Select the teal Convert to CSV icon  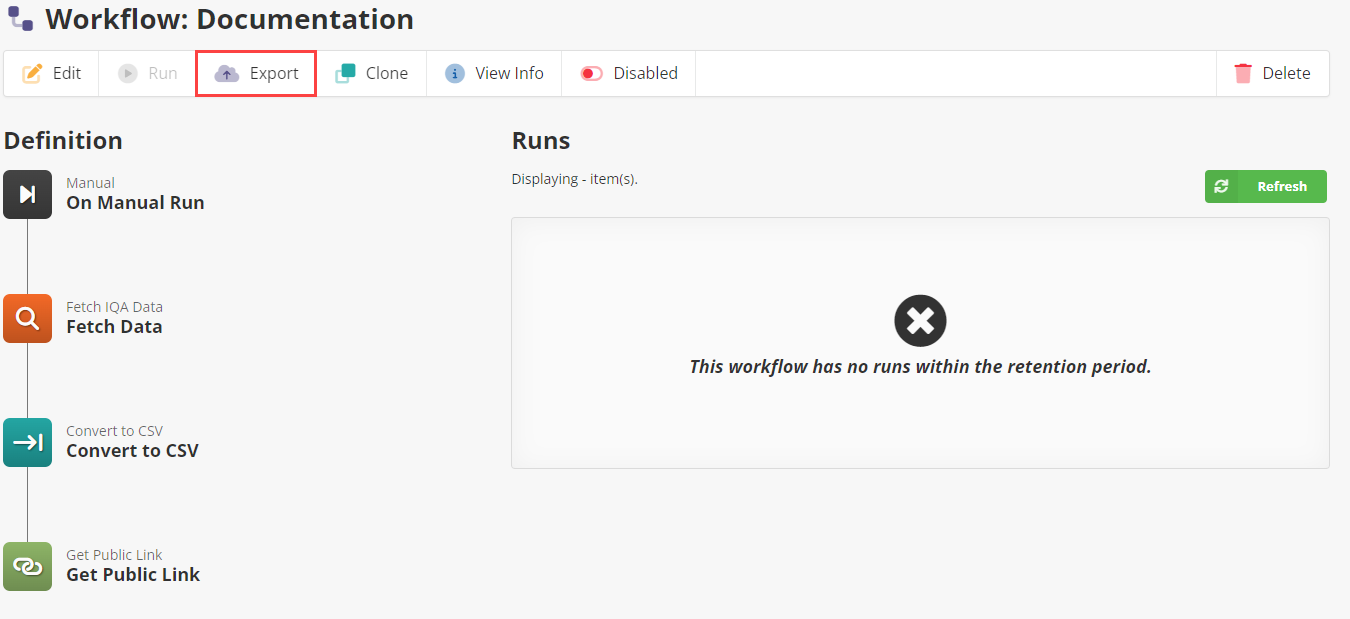click(x=27, y=442)
